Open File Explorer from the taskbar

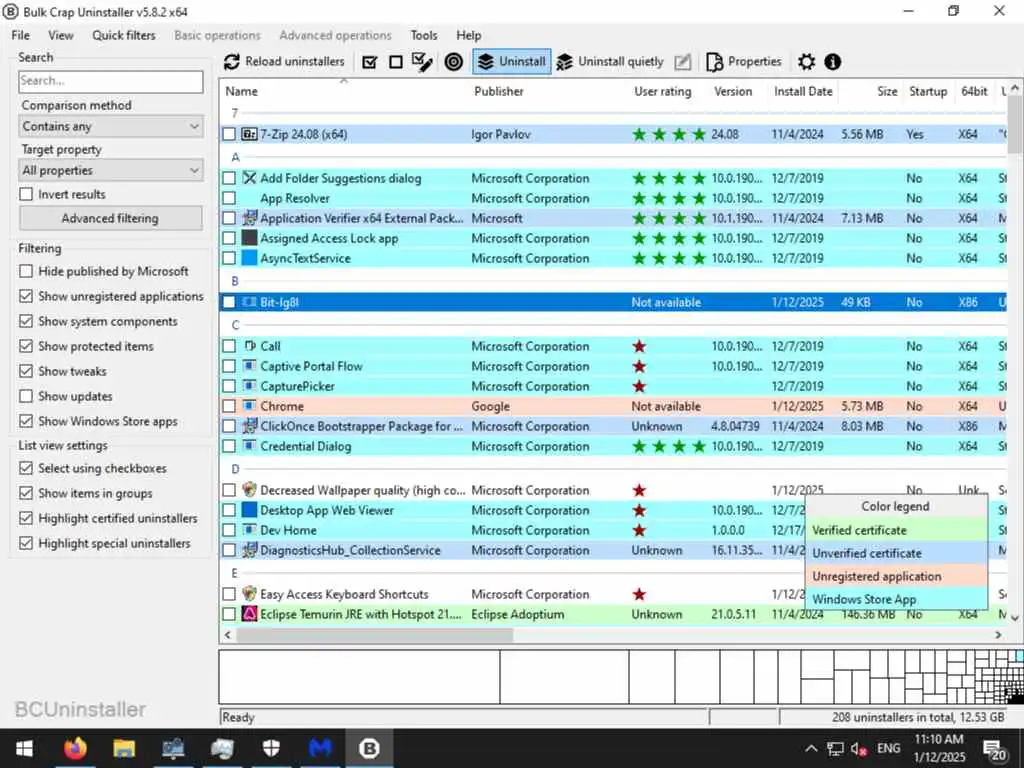(x=124, y=748)
